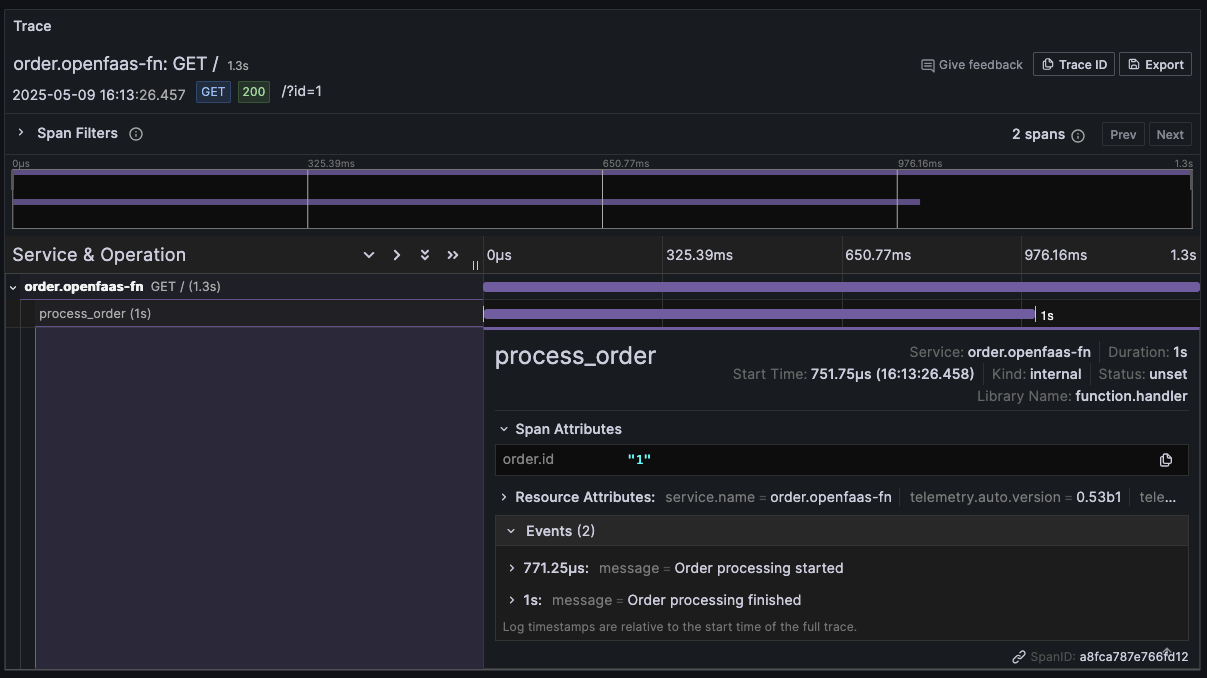Go to the next span with Next
The height and width of the screenshot is (678, 1207).
pyautogui.click(x=1170, y=134)
